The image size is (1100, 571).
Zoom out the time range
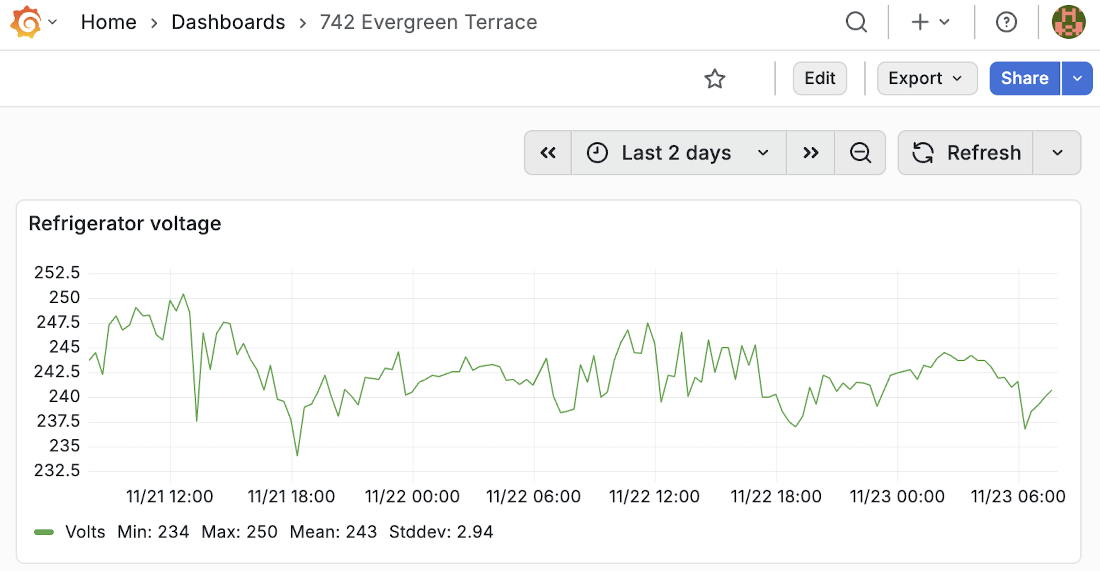[x=860, y=153]
